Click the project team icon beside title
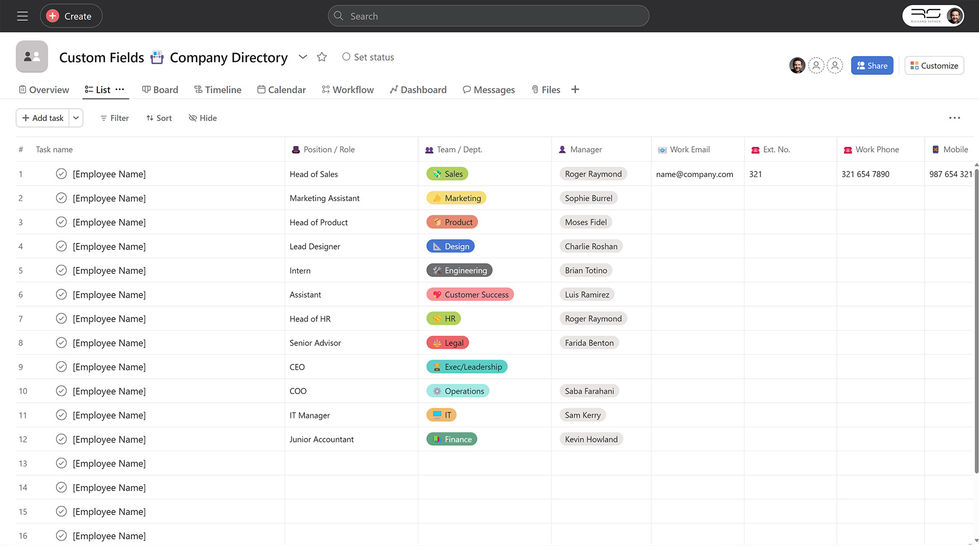 (32, 57)
